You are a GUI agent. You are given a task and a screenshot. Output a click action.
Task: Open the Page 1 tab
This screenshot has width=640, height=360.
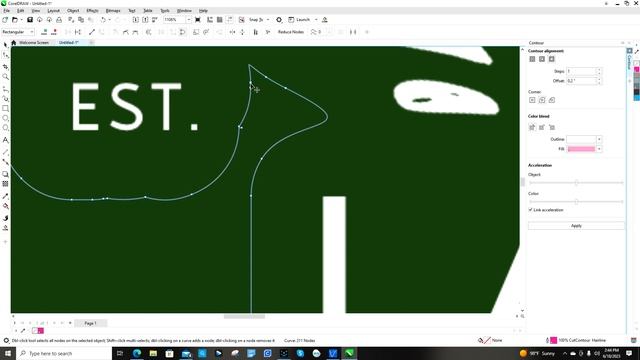tap(90, 323)
